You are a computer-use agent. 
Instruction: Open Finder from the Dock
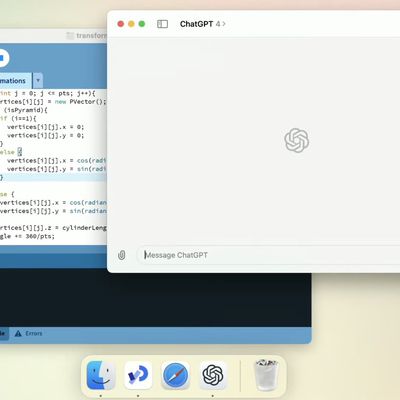(101, 375)
